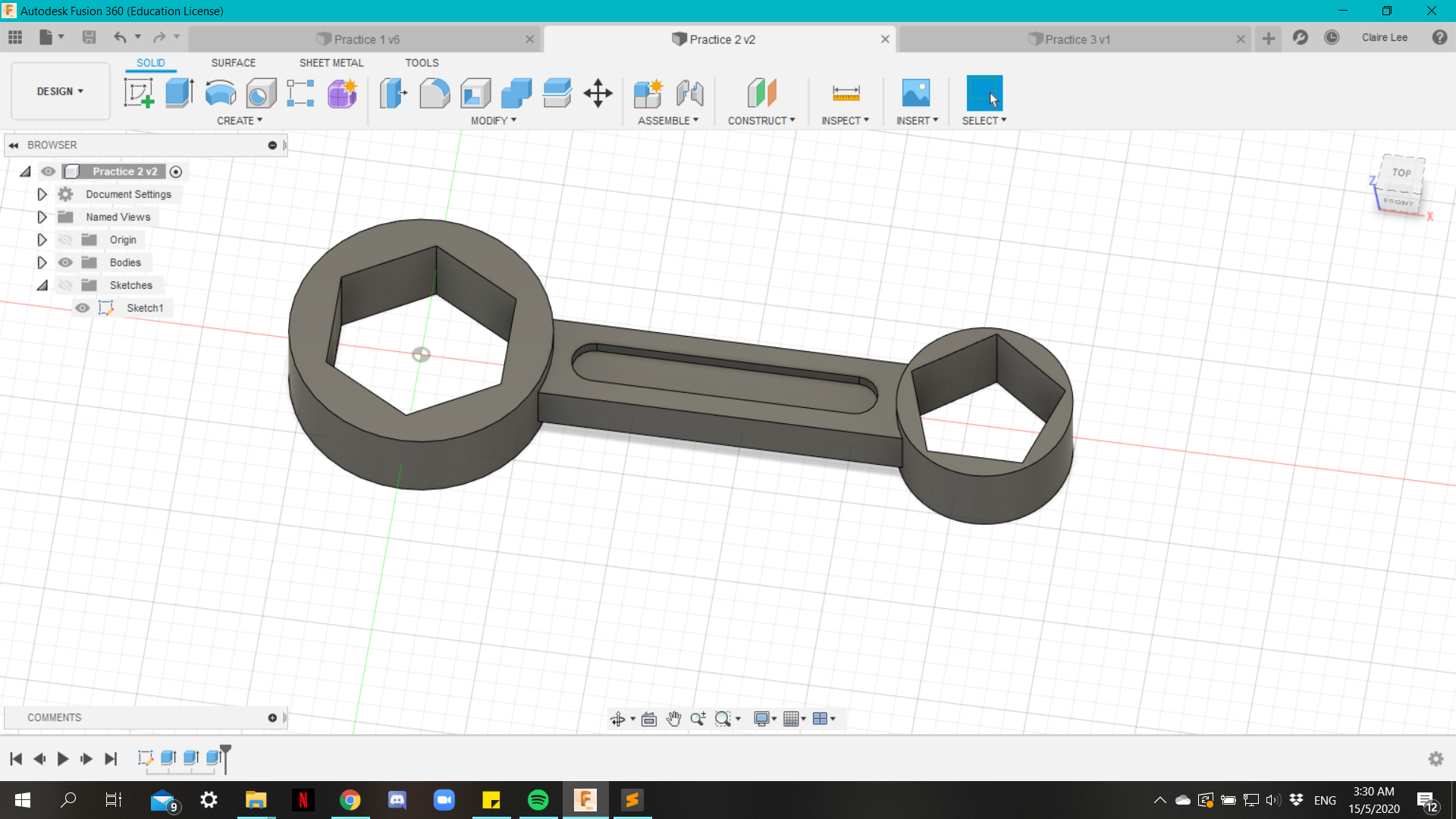Screen dimensions: 1456x819
Task: Redo the last undone action
Action: [159, 37]
